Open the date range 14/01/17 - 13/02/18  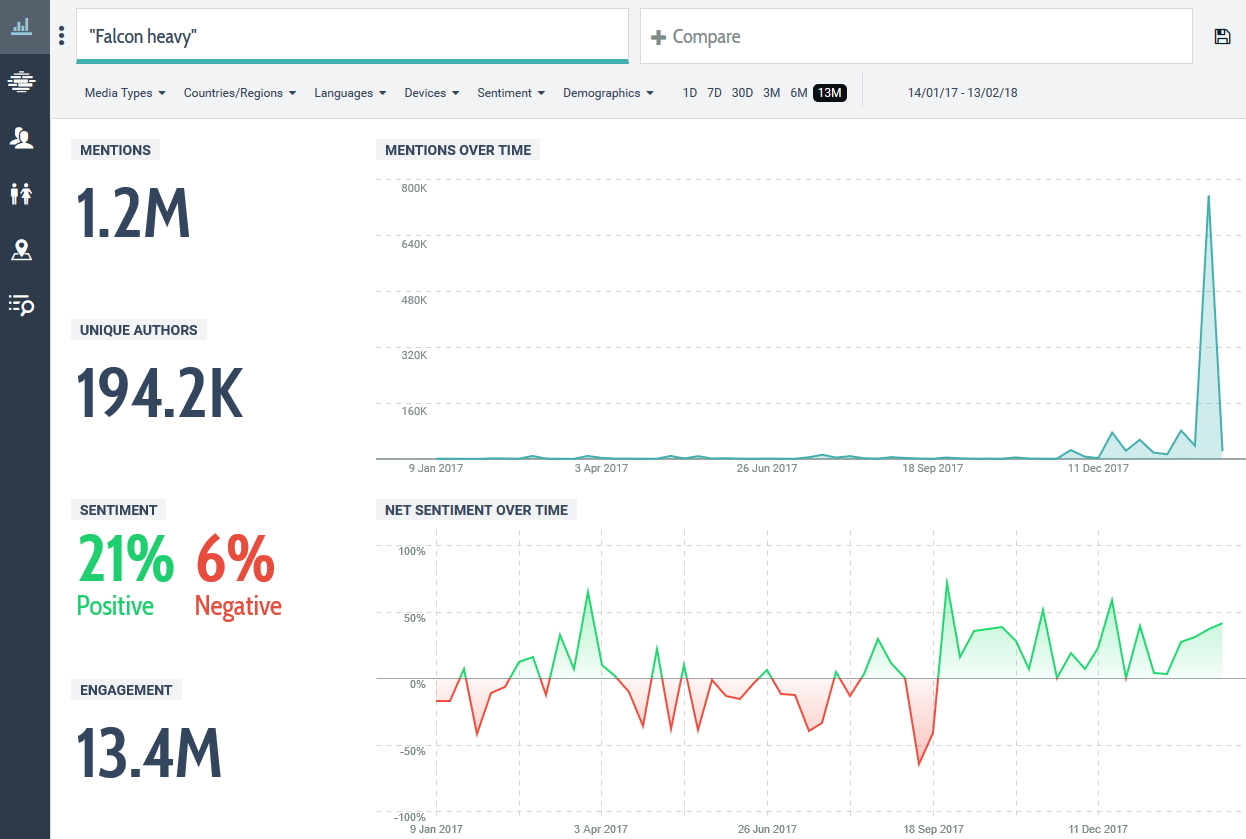962,93
